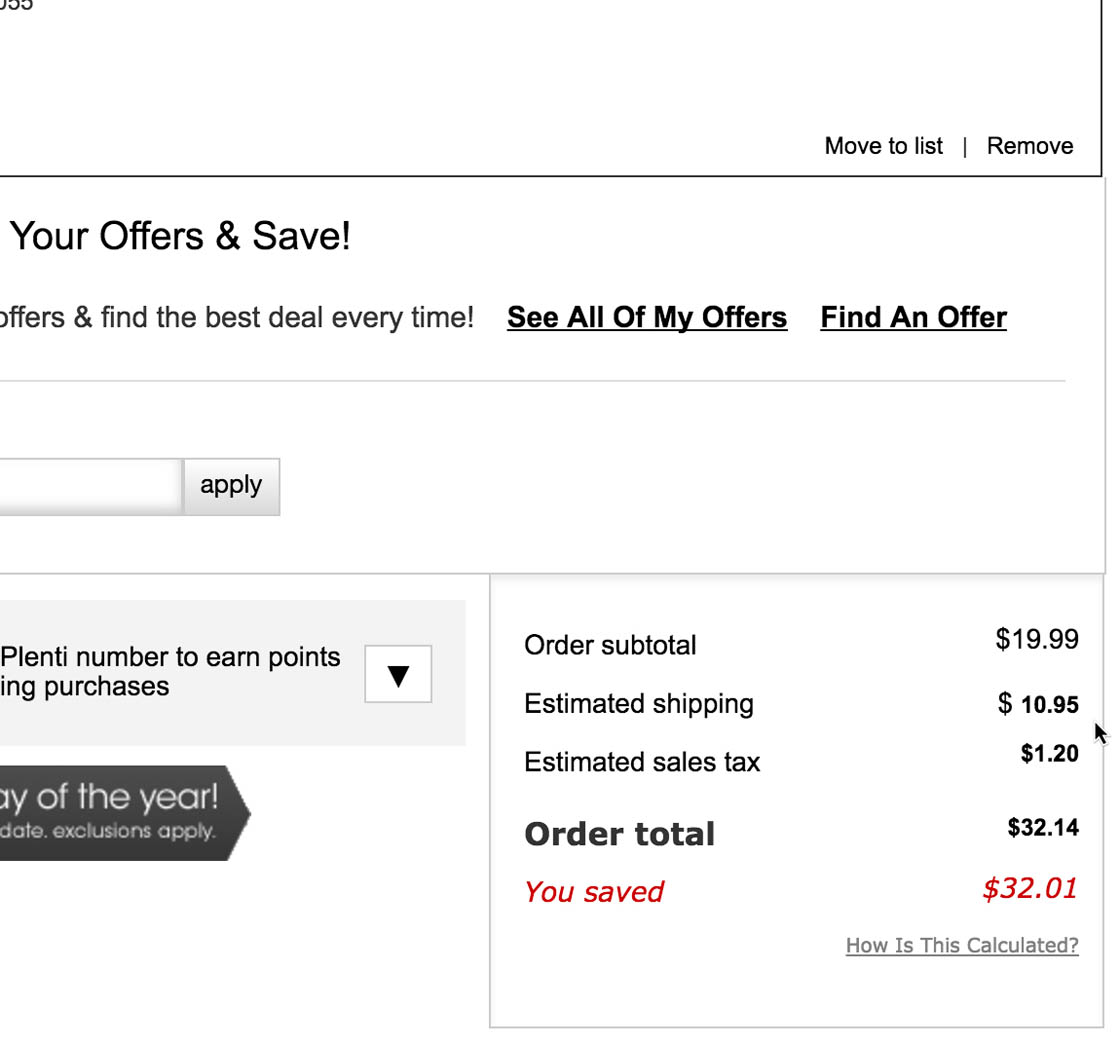1120x1044 pixels.
Task: Click the Find An Offer link
Action: pos(913,318)
